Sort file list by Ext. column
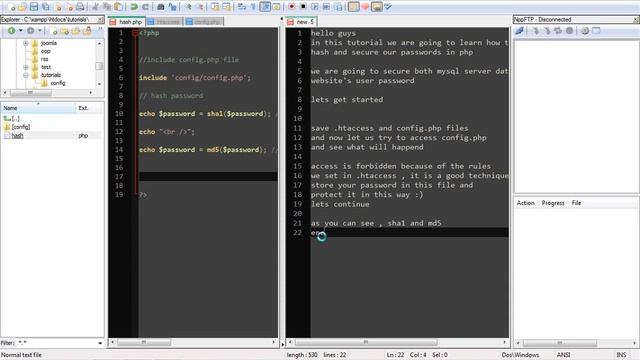Image resolution: width=640 pixels, height=360 pixels. (x=89, y=108)
